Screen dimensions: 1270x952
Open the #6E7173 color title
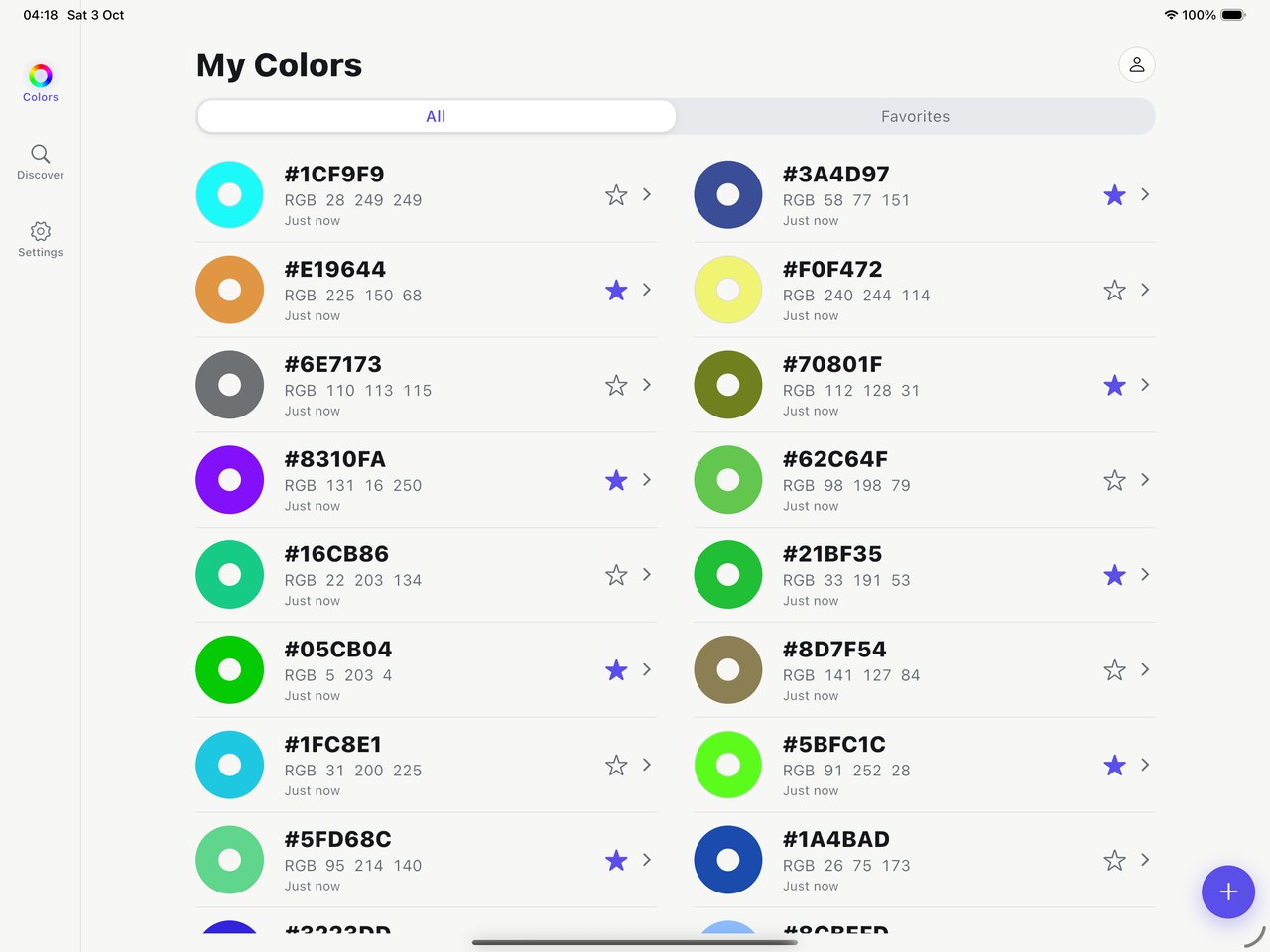click(x=333, y=364)
